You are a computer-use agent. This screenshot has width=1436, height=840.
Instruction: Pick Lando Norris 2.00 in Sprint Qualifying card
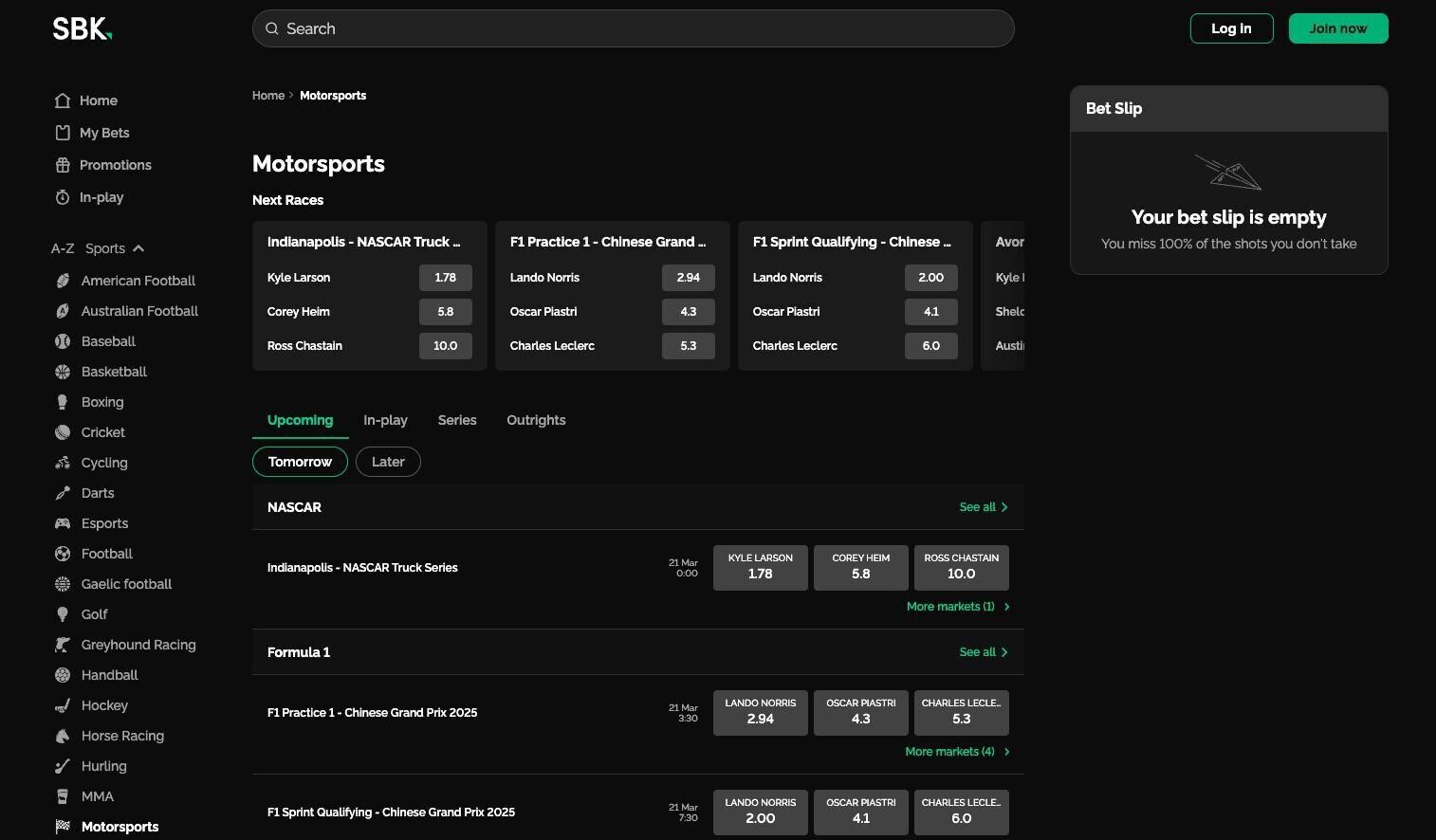coord(931,278)
